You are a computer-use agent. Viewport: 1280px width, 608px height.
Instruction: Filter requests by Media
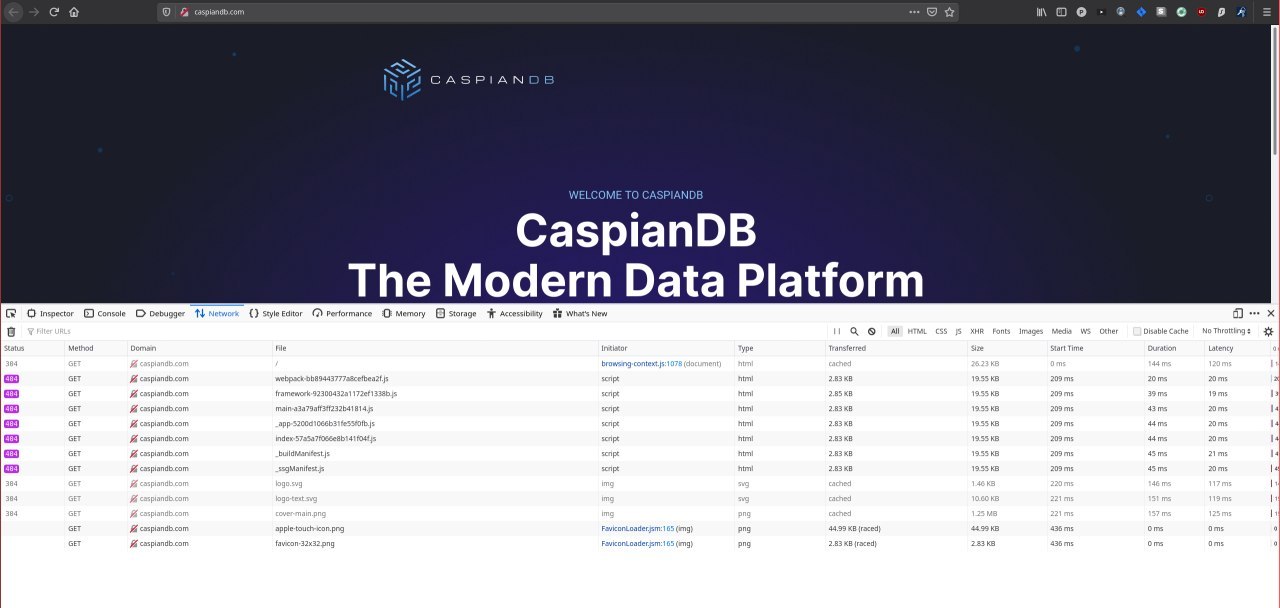pyautogui.click(x=1061, y=331)
